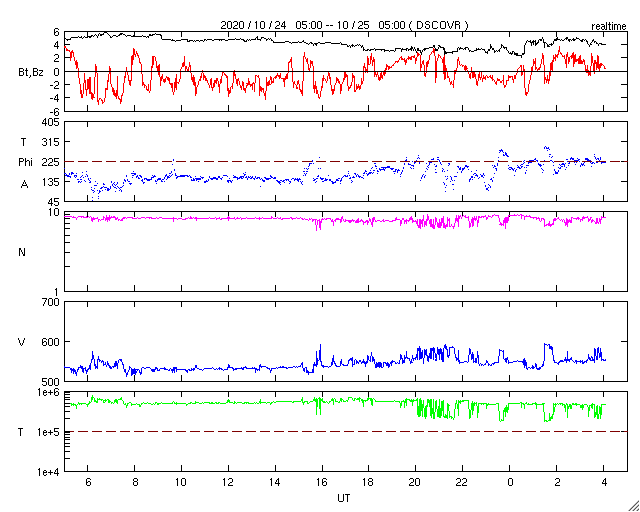Click the 'realtime' label
This screenshot has width=640, height=512.
pyautogui.click(x=609, y=27)
